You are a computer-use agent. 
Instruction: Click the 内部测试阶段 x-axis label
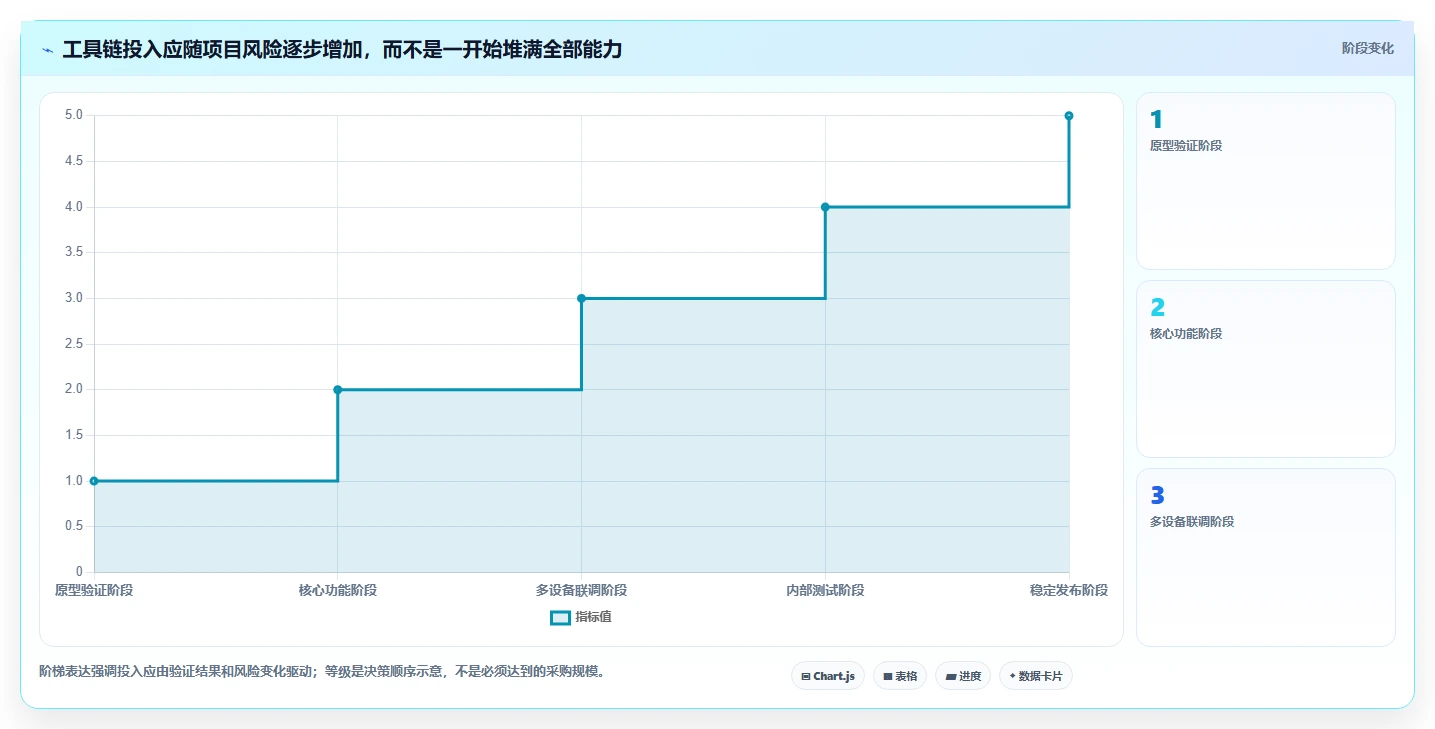tap(825, 590)
